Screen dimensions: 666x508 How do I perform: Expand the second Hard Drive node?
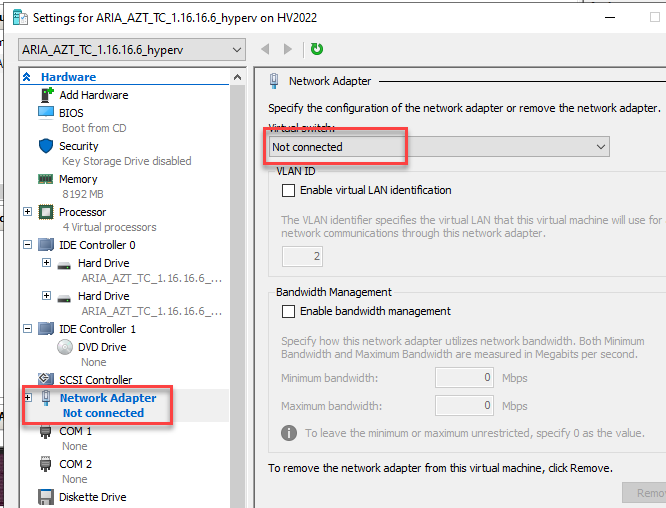tap(47, 296)
